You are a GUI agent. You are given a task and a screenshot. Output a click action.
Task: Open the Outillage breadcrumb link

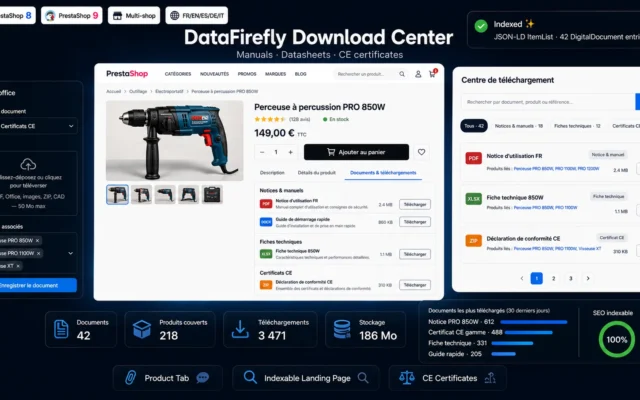138,91
